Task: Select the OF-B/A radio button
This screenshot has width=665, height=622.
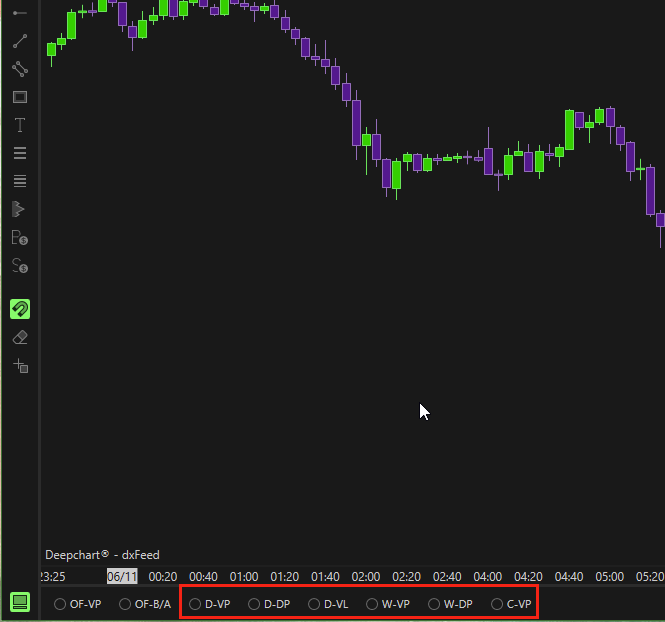Action: coord(125,604)
